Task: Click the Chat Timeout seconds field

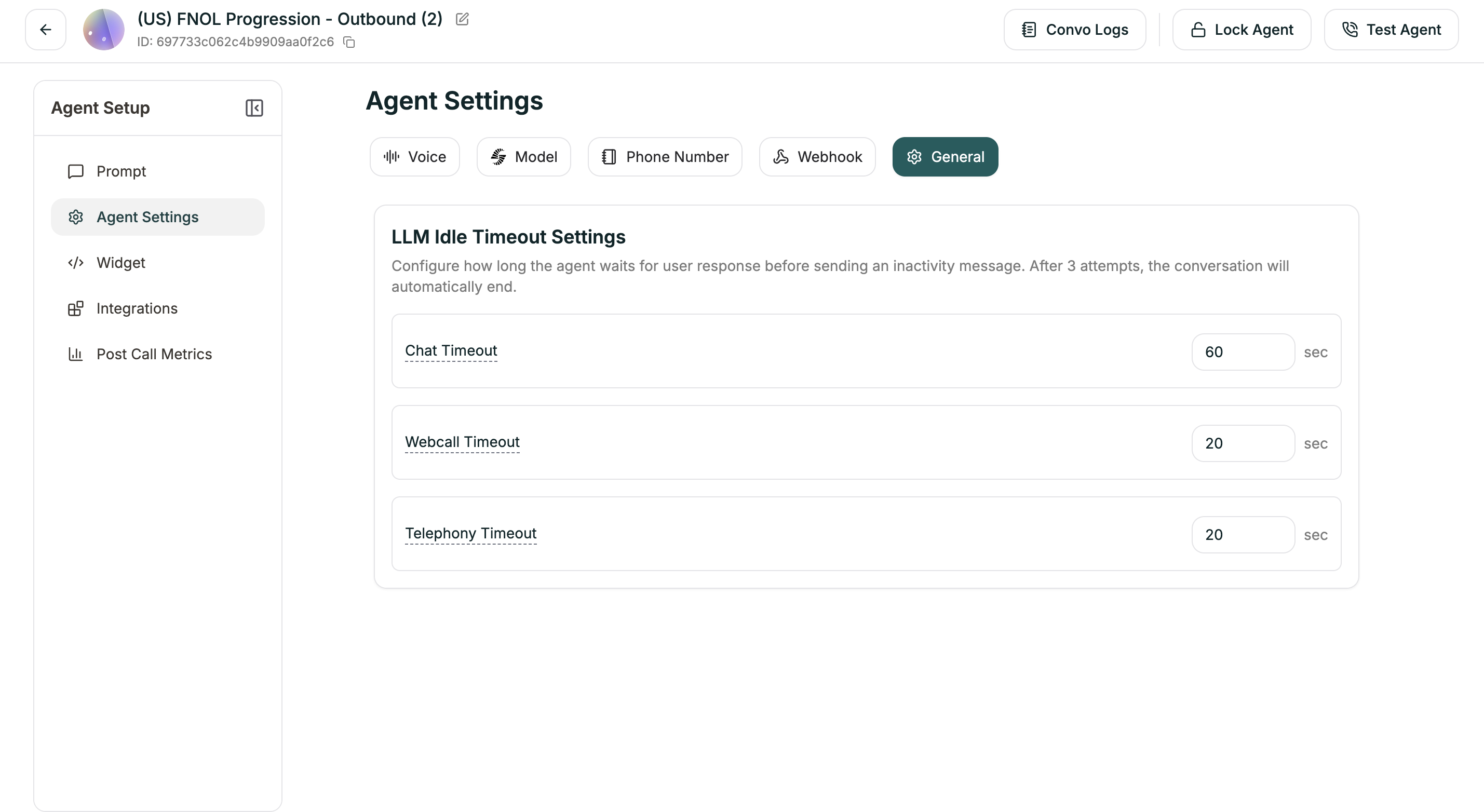Action: pyautogui.click(x=1243, y=352)
